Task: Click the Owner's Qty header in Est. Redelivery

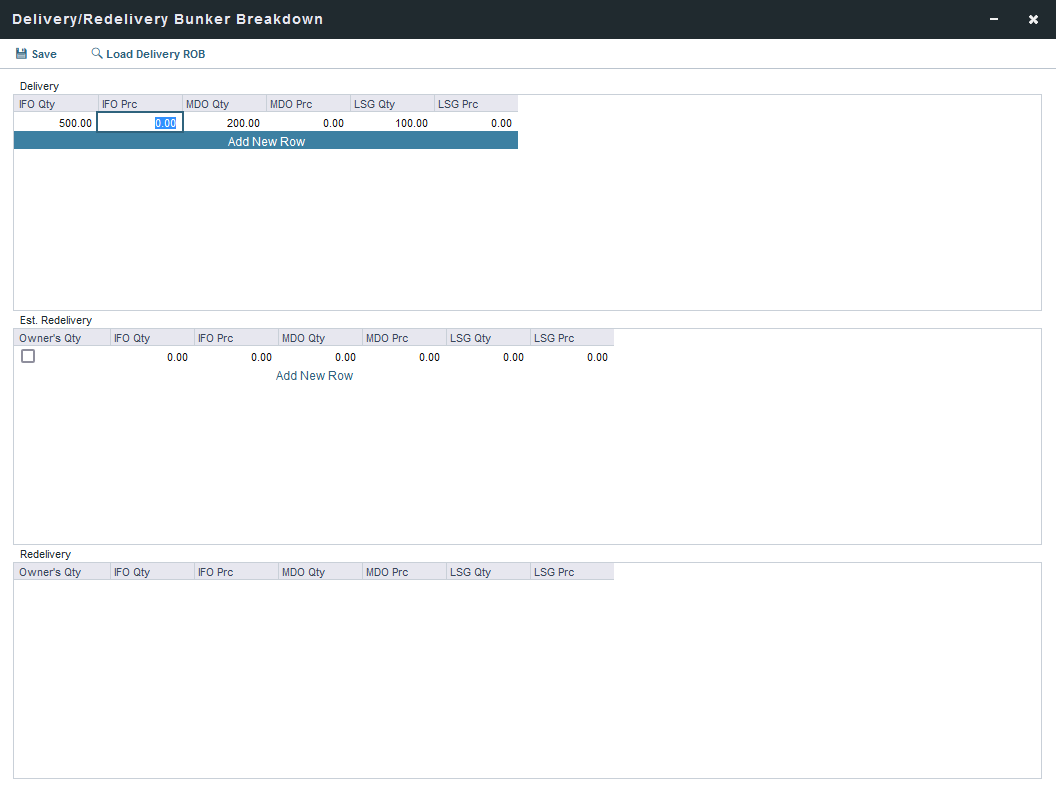Action: point(62,339)
